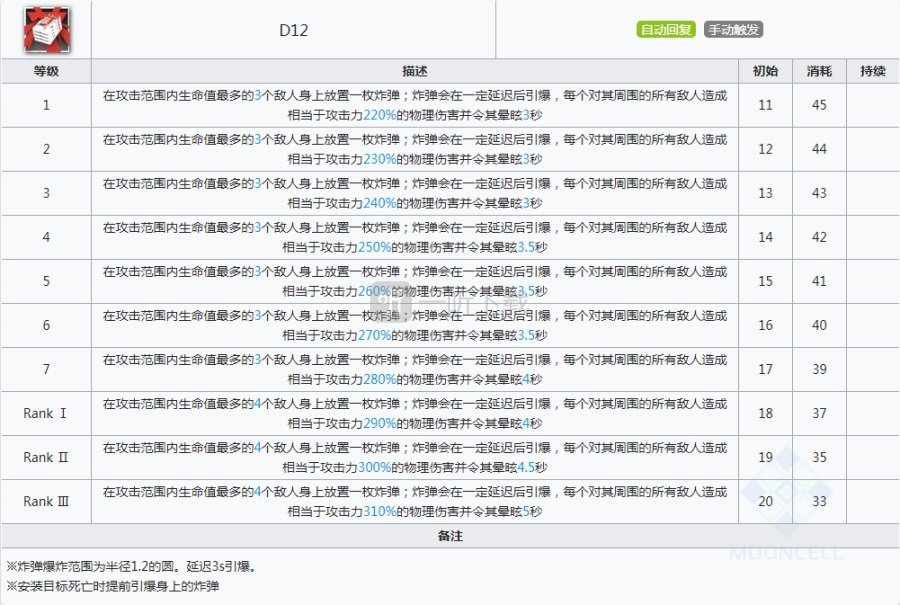Click the 等级 column header
The width and height of the screenshot is (900, 605).
coord(46,71)
